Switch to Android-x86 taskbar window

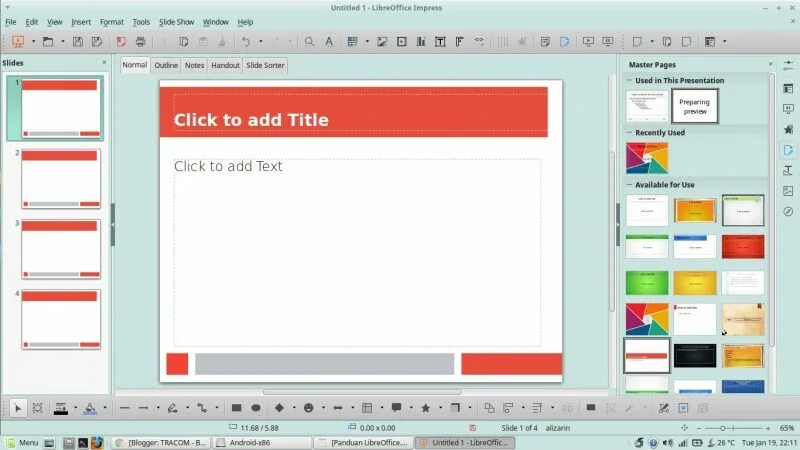tap(261, 443)
